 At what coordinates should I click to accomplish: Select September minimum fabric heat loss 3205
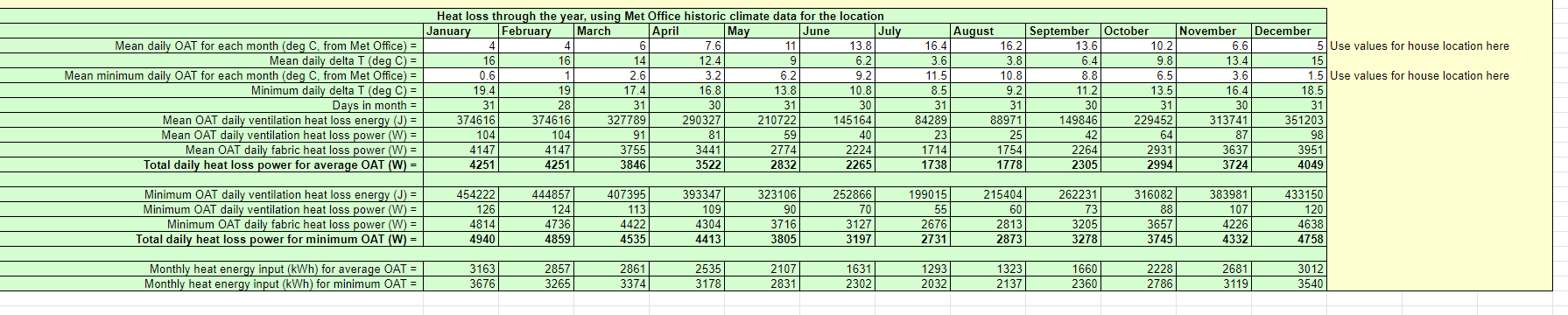tap(1064, 224)
